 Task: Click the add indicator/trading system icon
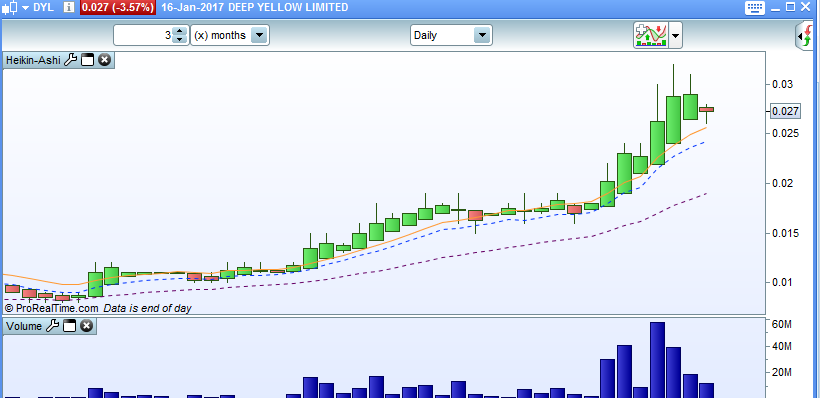point(651,36)
